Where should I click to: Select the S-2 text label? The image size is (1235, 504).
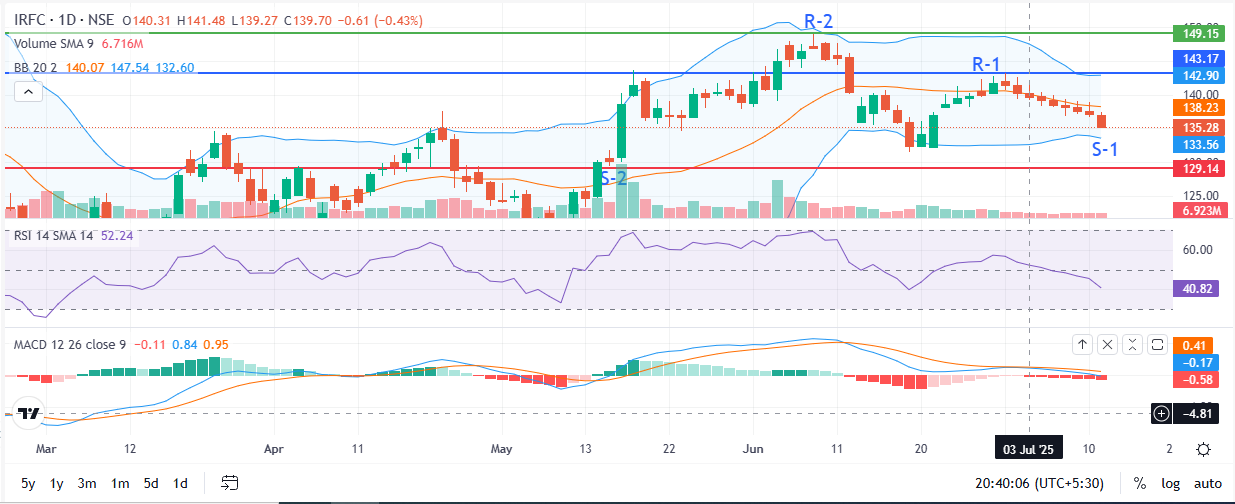[613, 177]
